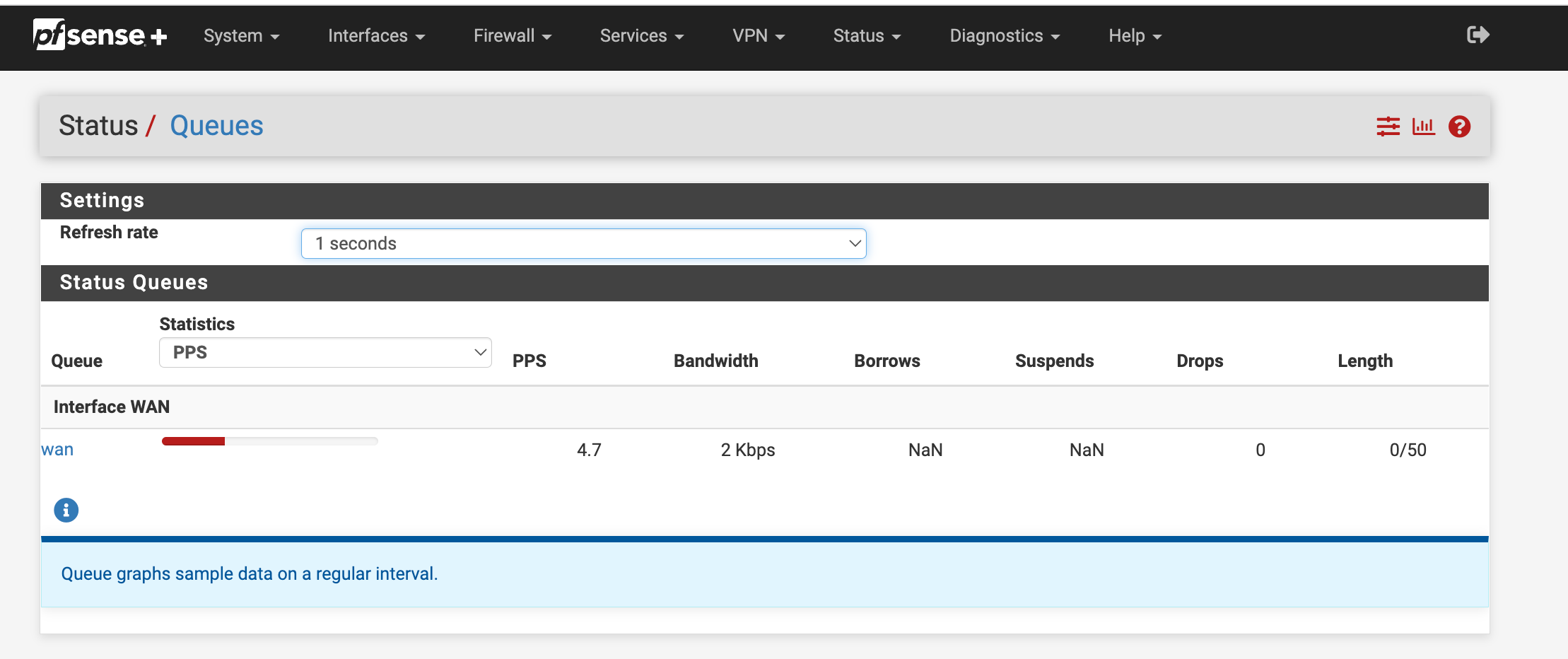Open the System menu

tap(241, 35)
